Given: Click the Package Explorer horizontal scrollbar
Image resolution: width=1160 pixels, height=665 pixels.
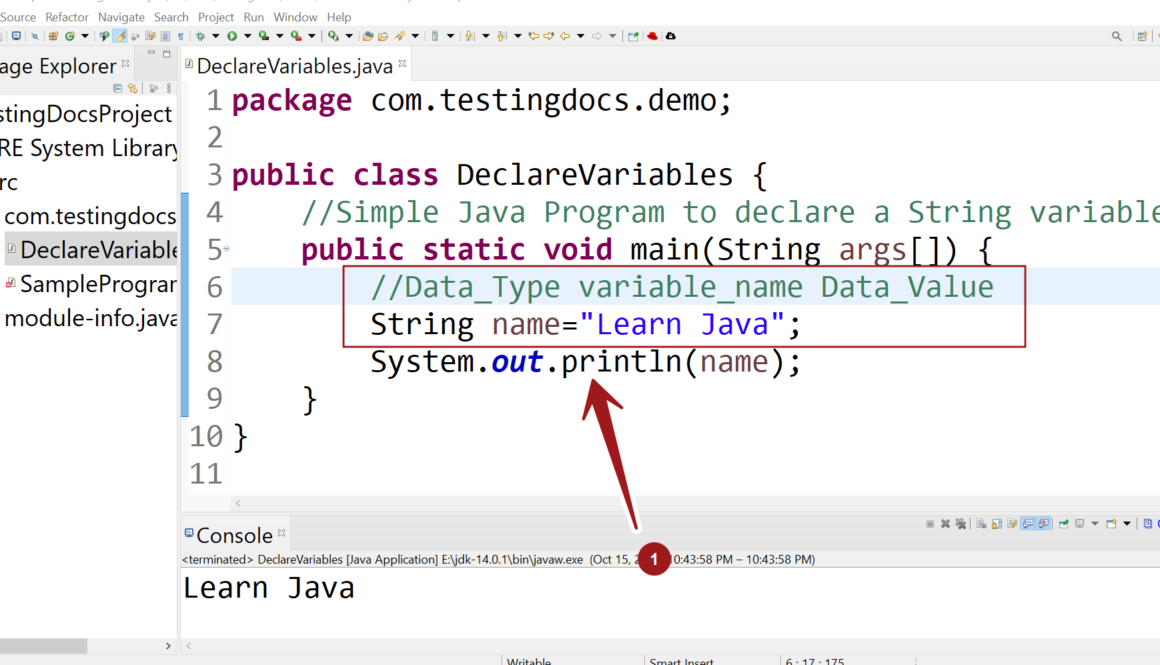Looking at the screenshot, I should click(x=43, y=646).
